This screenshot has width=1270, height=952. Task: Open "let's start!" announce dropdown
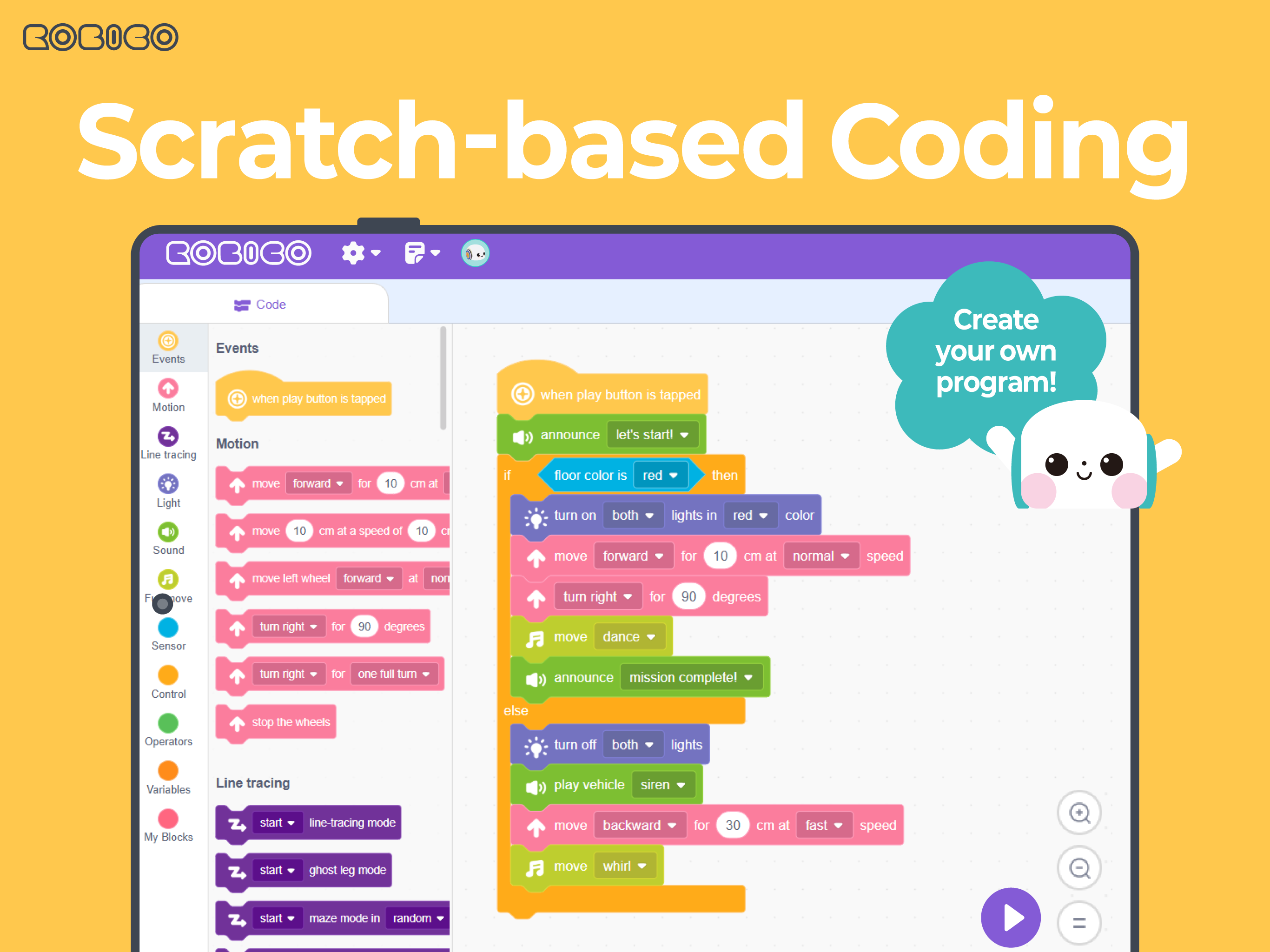click(x=653, y=435)
